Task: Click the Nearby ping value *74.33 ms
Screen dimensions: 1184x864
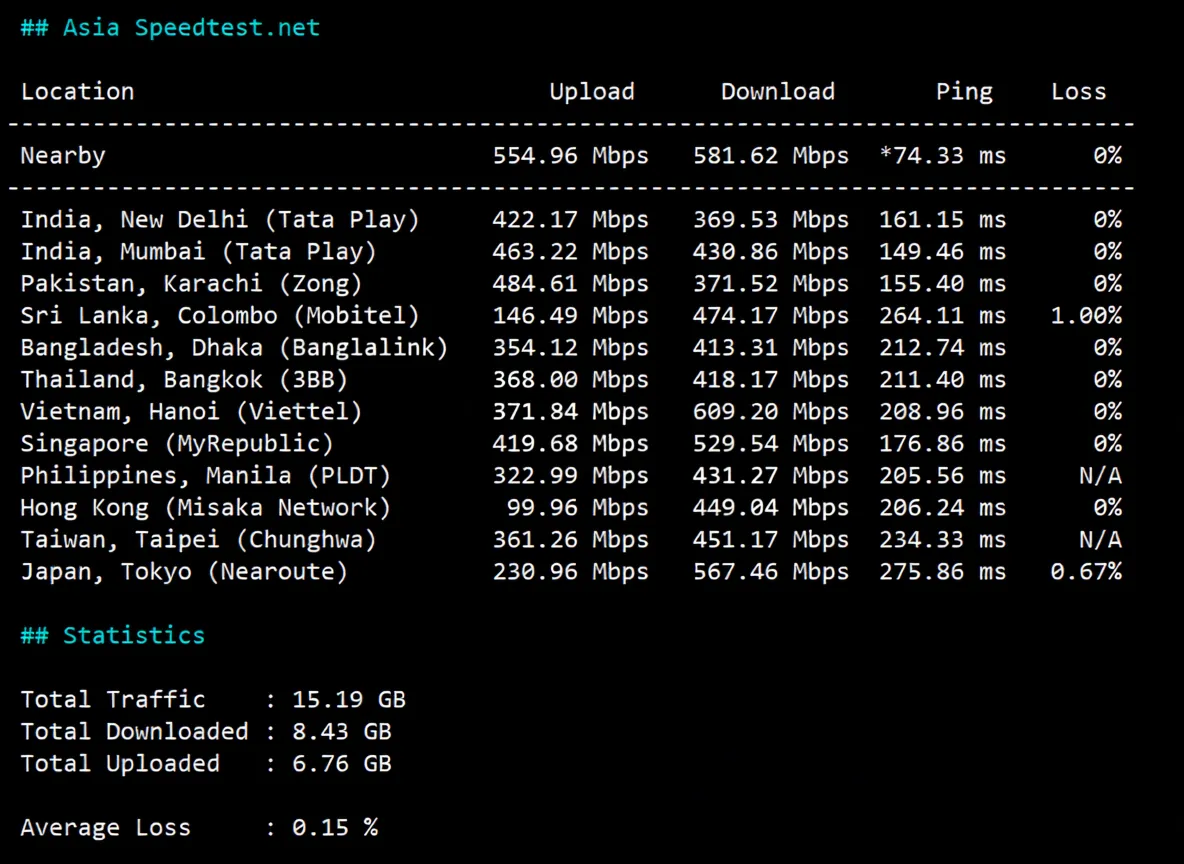Action: click(942, 156)
